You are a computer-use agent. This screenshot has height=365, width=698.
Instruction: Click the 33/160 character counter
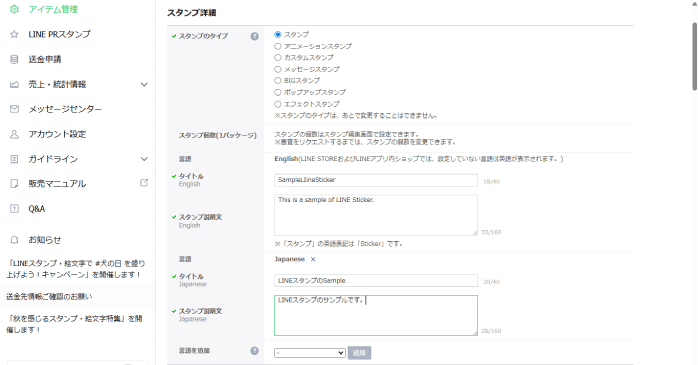point(491,232)
